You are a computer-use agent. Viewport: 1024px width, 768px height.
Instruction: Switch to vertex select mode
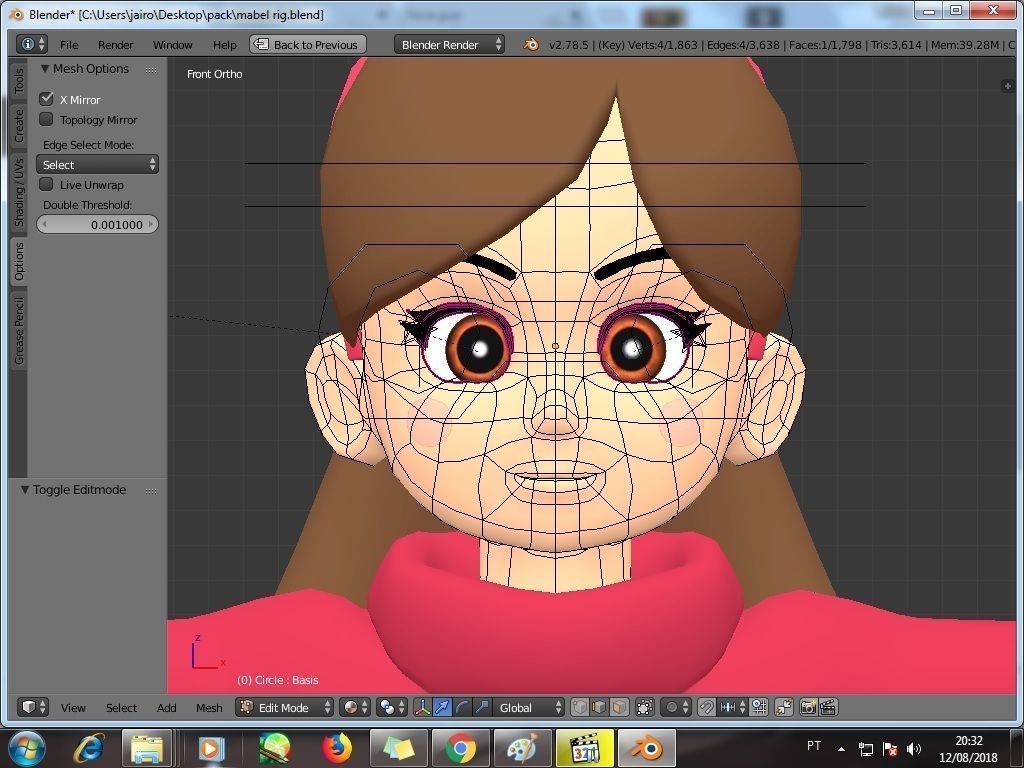[580, 707]
